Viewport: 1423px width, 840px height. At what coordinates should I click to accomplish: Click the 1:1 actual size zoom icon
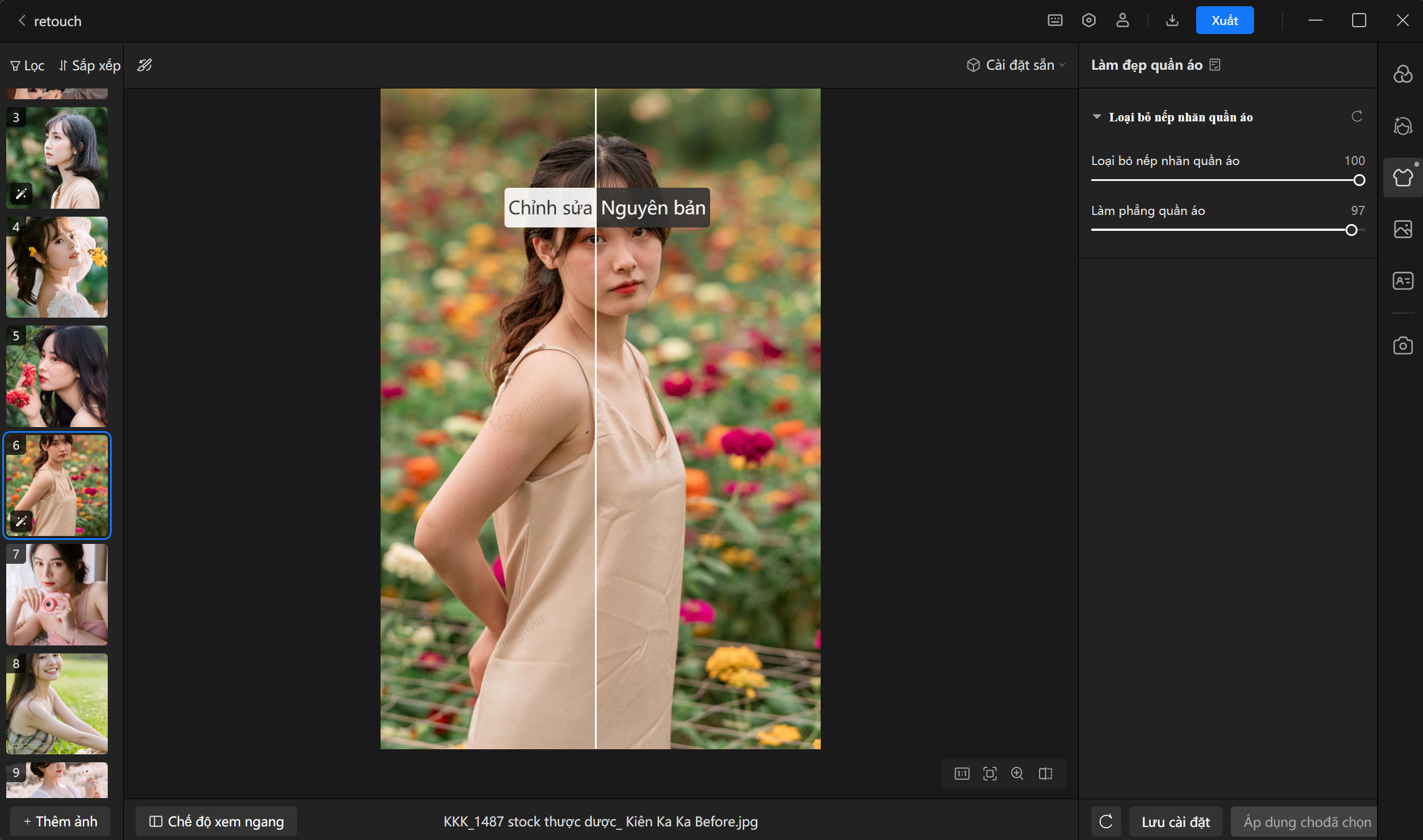point(962,774)
